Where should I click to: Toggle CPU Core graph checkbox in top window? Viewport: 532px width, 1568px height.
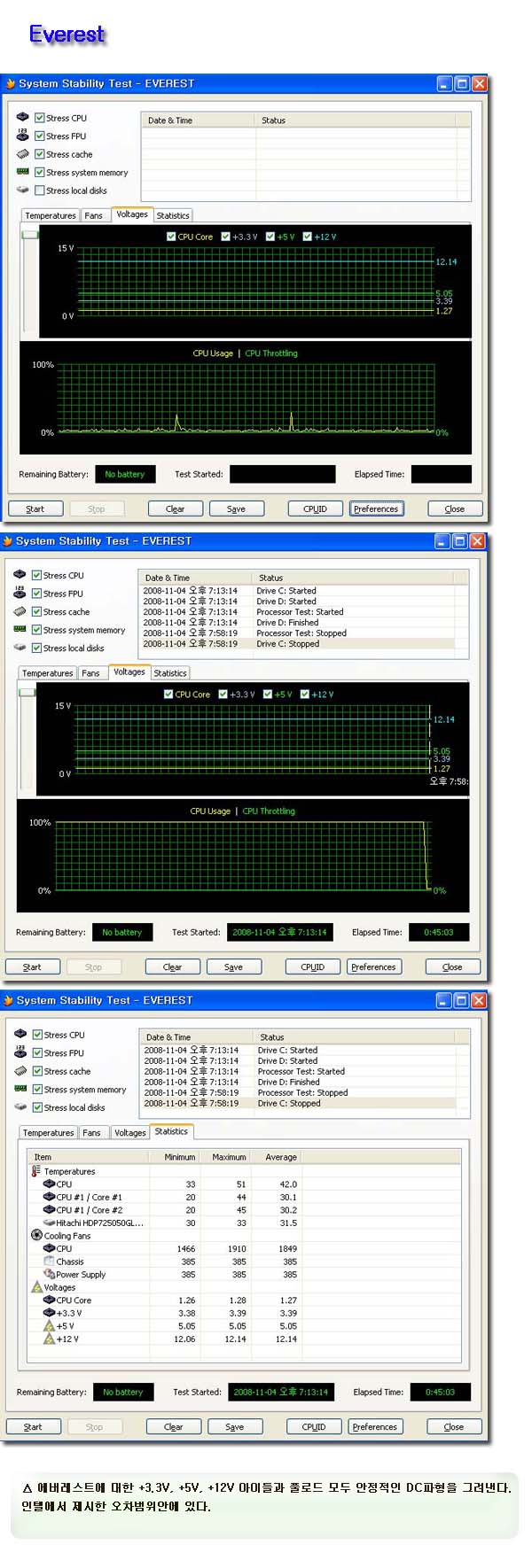[x=171, y=237]
